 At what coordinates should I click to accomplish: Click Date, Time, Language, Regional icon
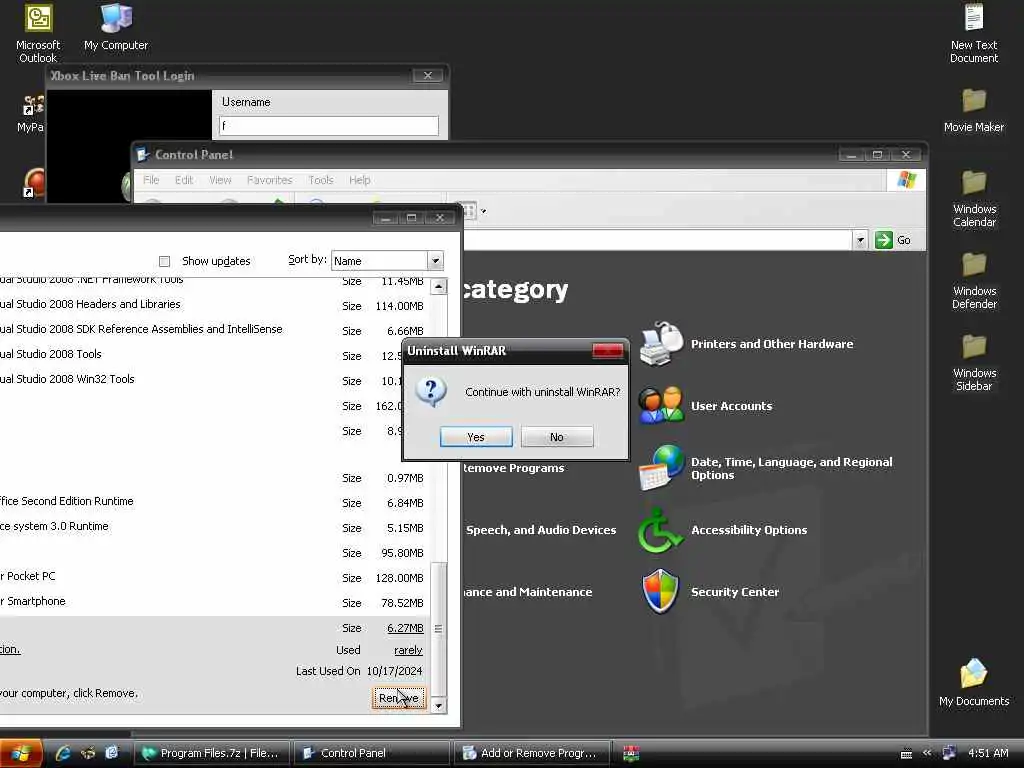[661, 468]
